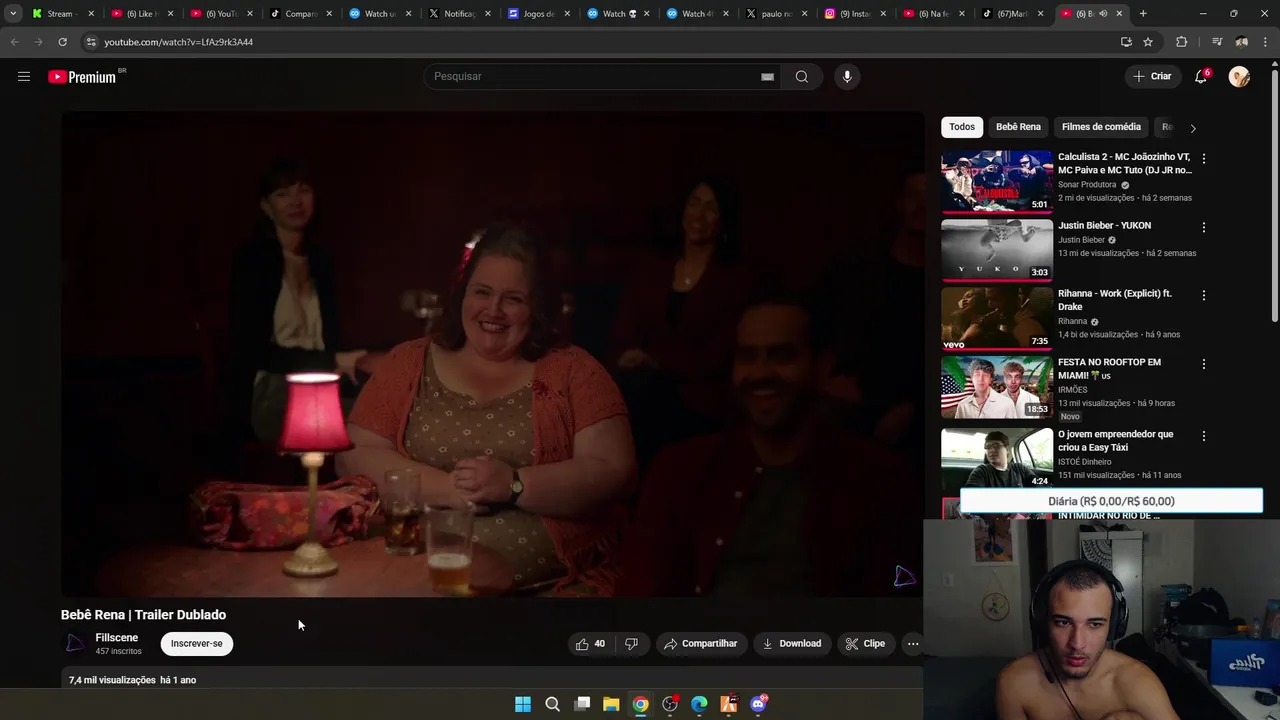
Task: Select the Filmes de comédia chip
Action: (x=1101, y=127)
